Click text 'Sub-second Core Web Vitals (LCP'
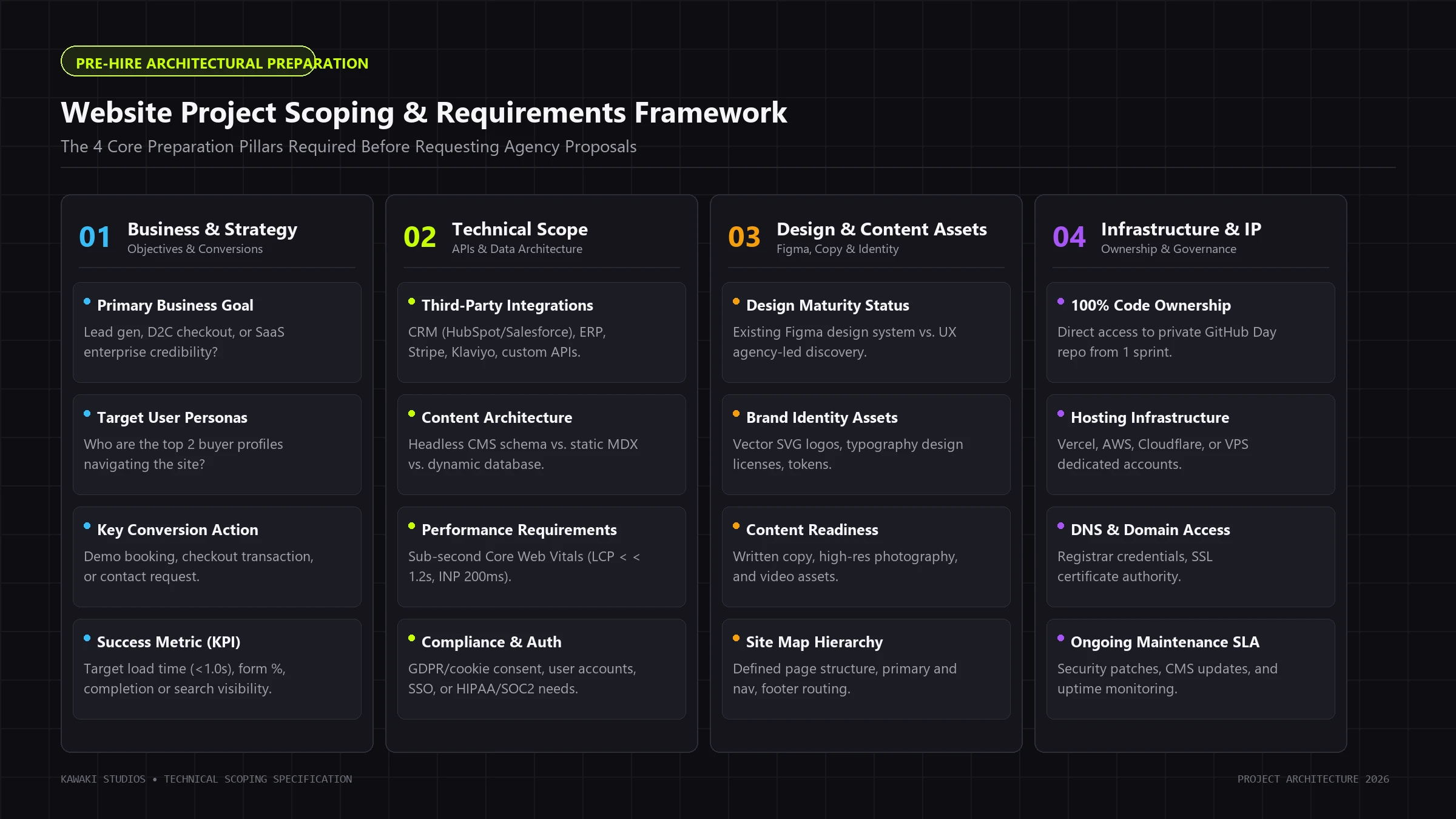Screen dimensions: 1456x819 pyautogui.click(x=511, y=557)
